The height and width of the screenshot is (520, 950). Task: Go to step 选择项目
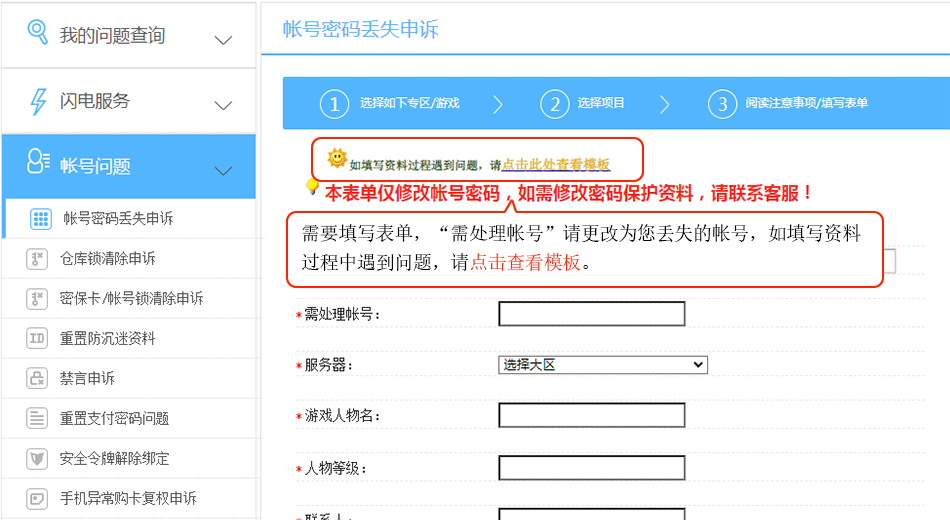point(600,103)
